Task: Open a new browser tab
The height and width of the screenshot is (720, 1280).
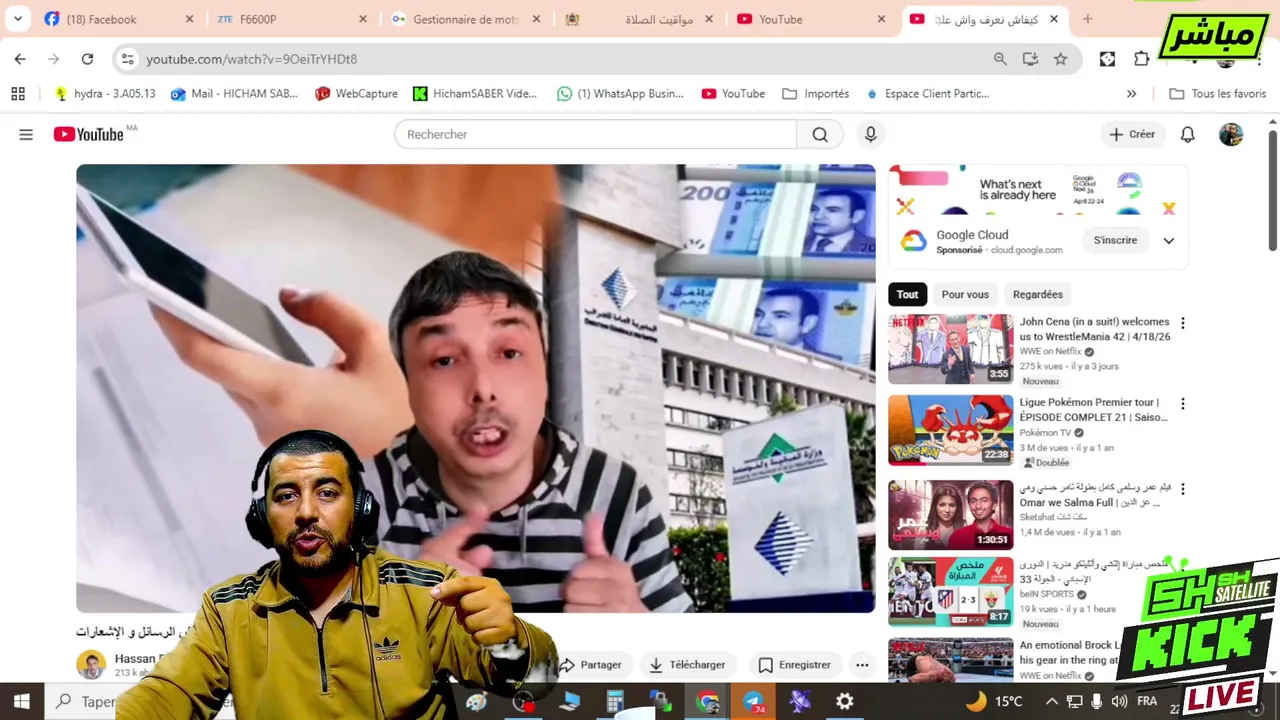Action: pyautogui.click(x=1087, y=19)
